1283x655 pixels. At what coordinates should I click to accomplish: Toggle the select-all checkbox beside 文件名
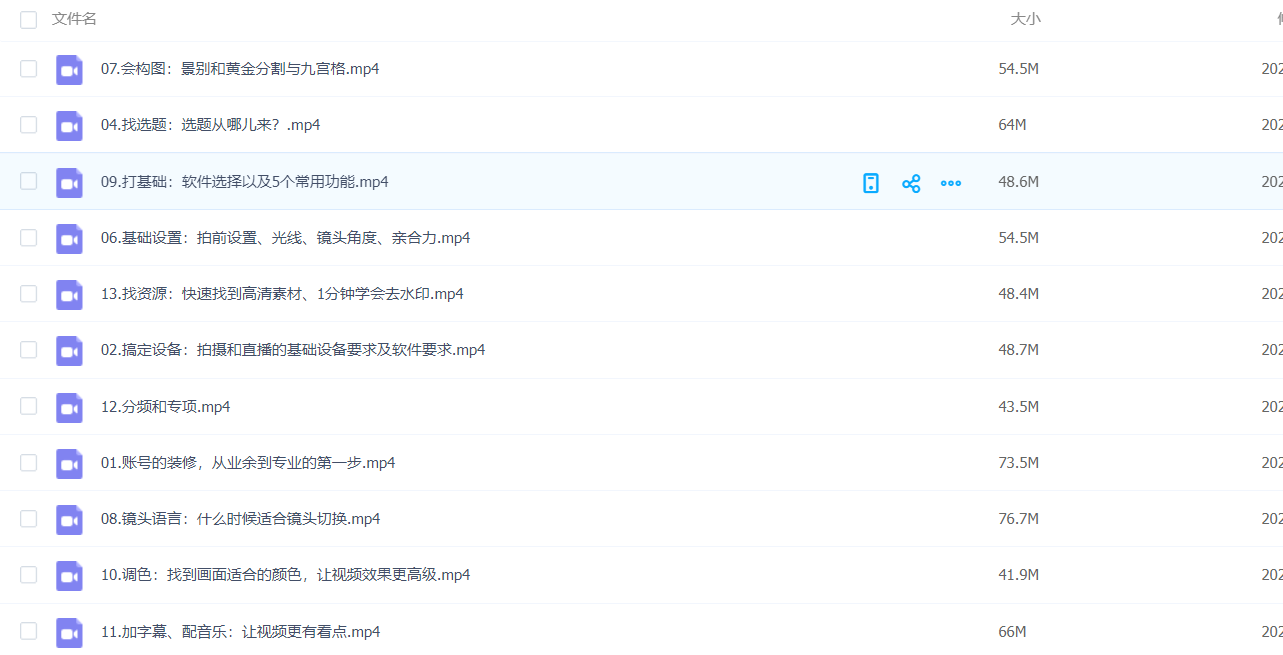pyautogui.click(x=28, y=19)
